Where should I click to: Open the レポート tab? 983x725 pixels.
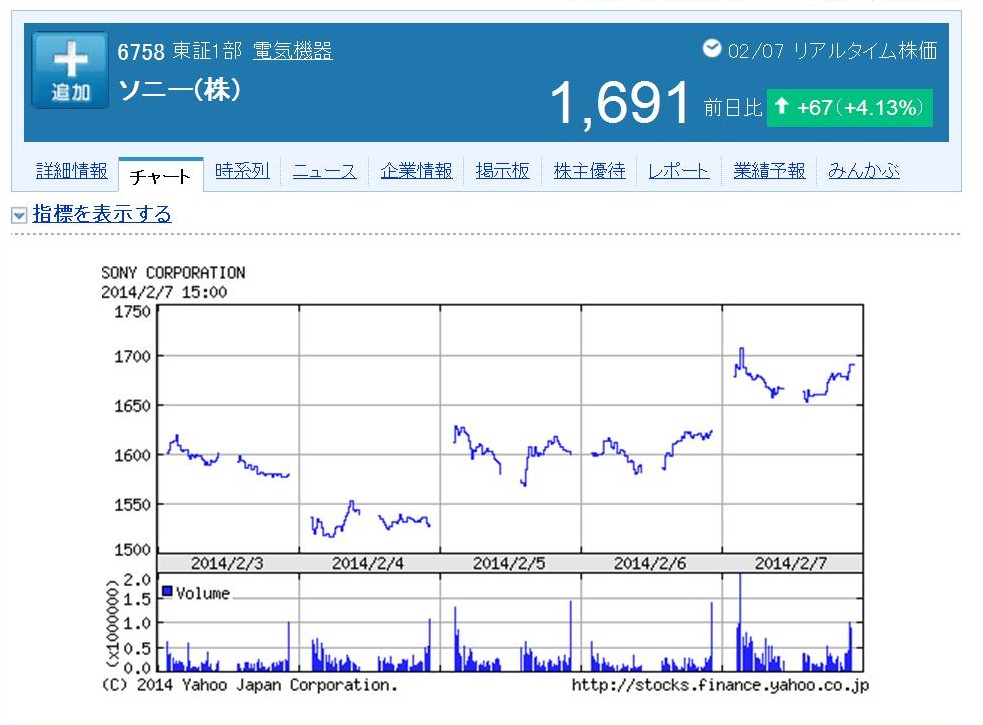tap(678, 171)
